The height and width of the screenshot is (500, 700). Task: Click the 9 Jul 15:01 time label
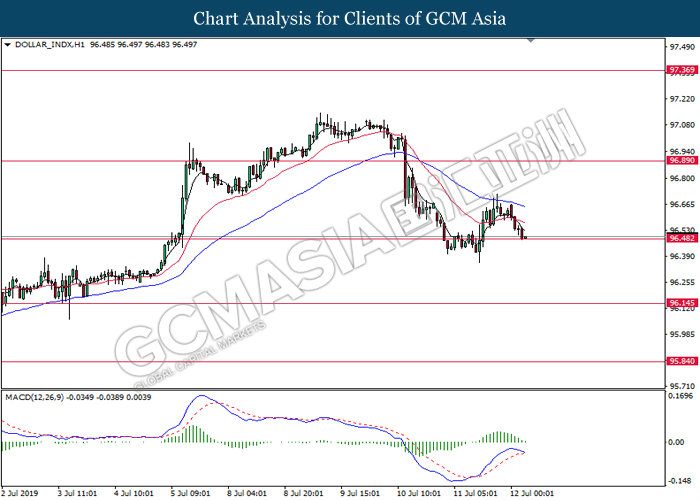pyautogui.click(x=361, y=493)
